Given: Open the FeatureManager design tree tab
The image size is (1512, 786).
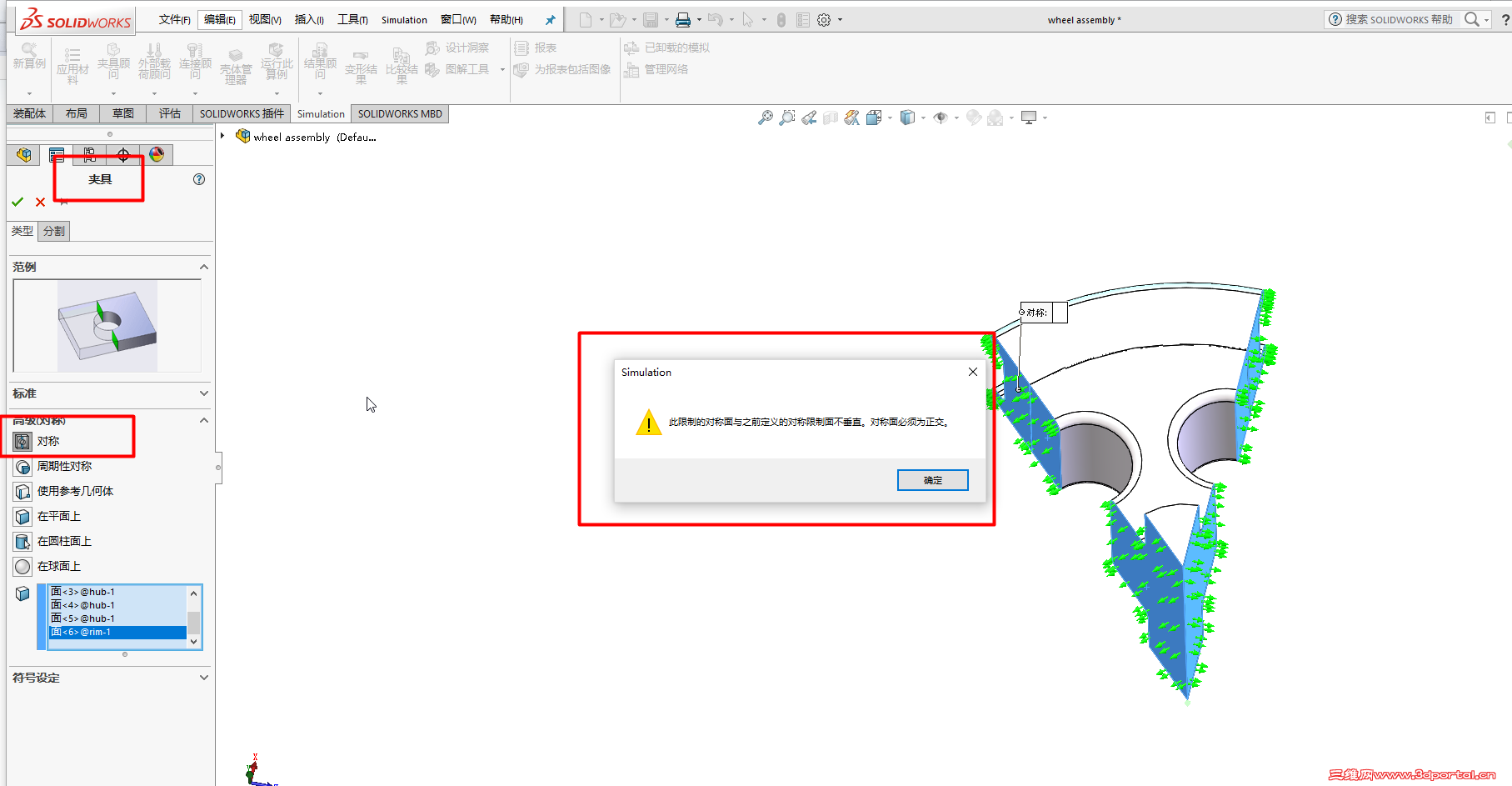Looking at the screenshot, I should point(24,155).
